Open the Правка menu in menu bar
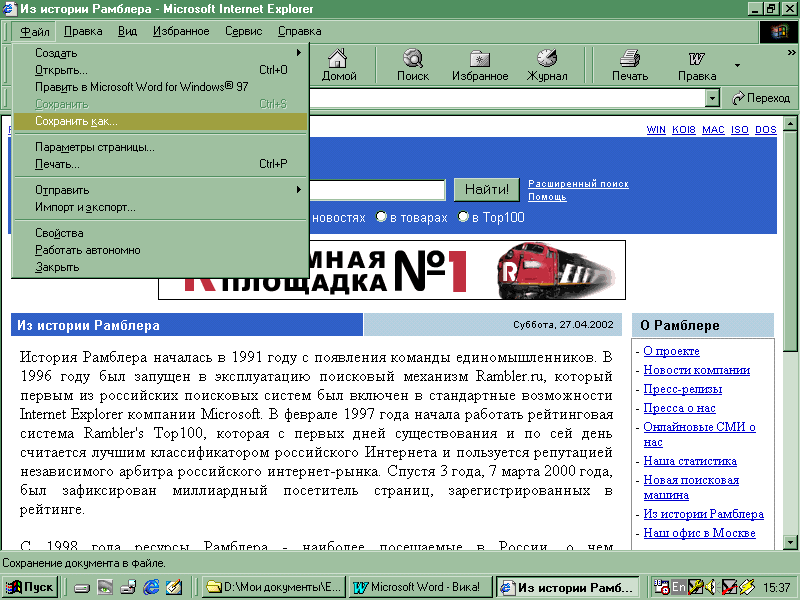The height and width of the screenshot is (600, 800). tap(83, 32)
